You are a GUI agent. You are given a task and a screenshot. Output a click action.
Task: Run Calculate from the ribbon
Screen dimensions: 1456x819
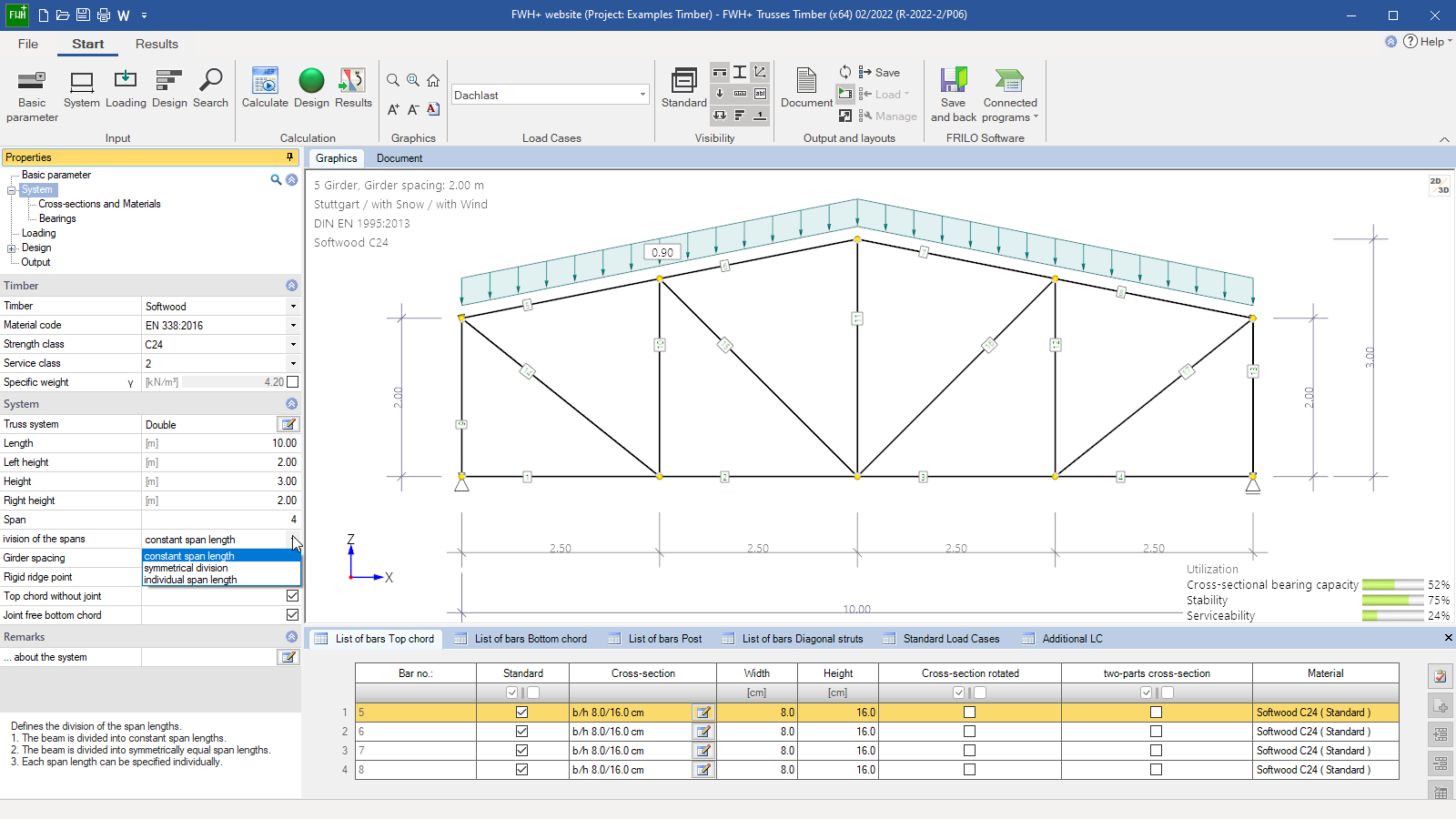[265, 89]
